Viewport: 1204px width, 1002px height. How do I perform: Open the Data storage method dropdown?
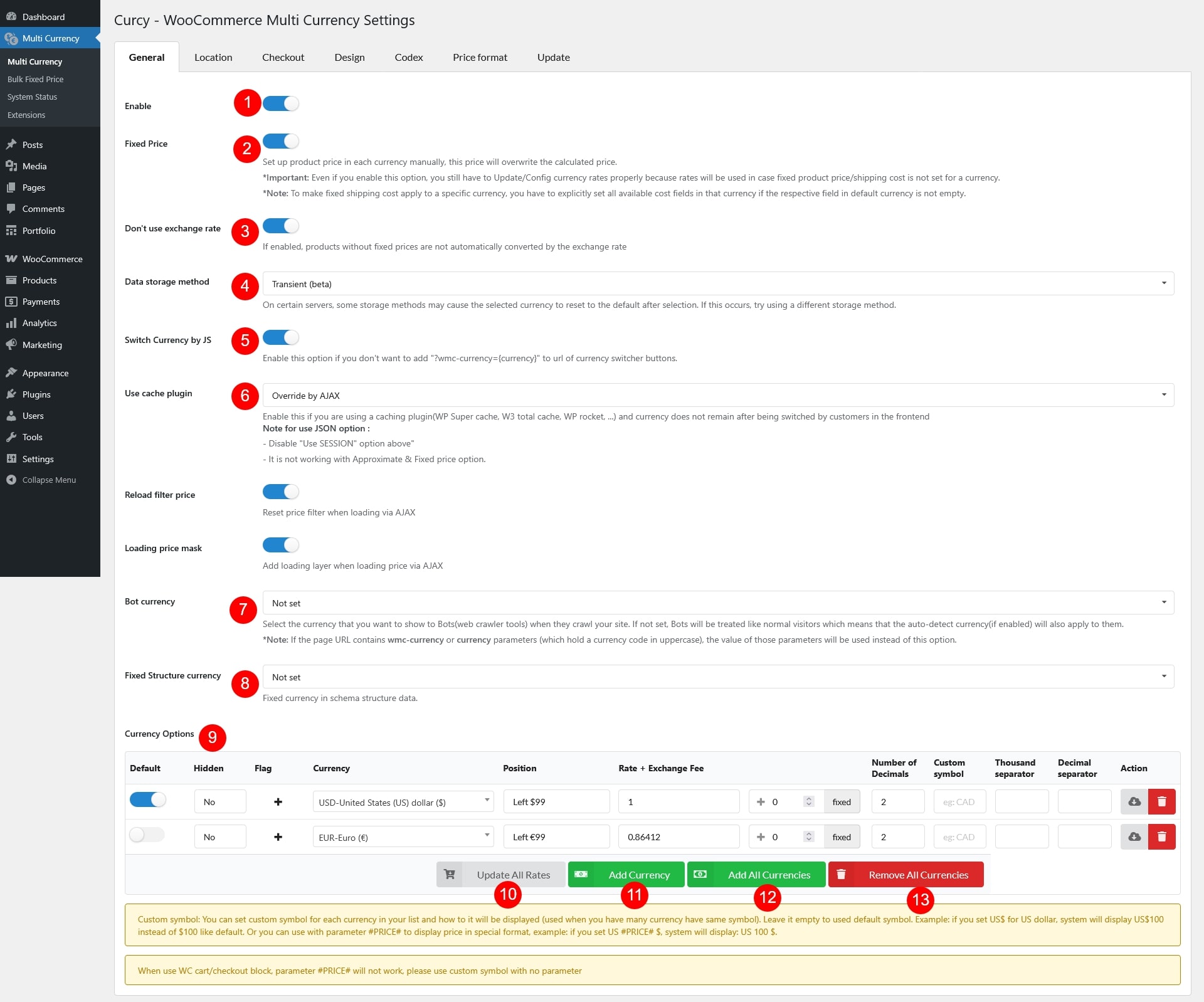(717, 283)
